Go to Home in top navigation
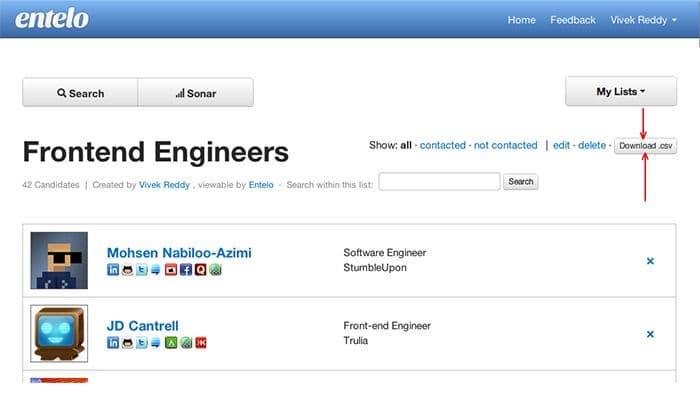700x400 pixels. click(x=522, y=20)
